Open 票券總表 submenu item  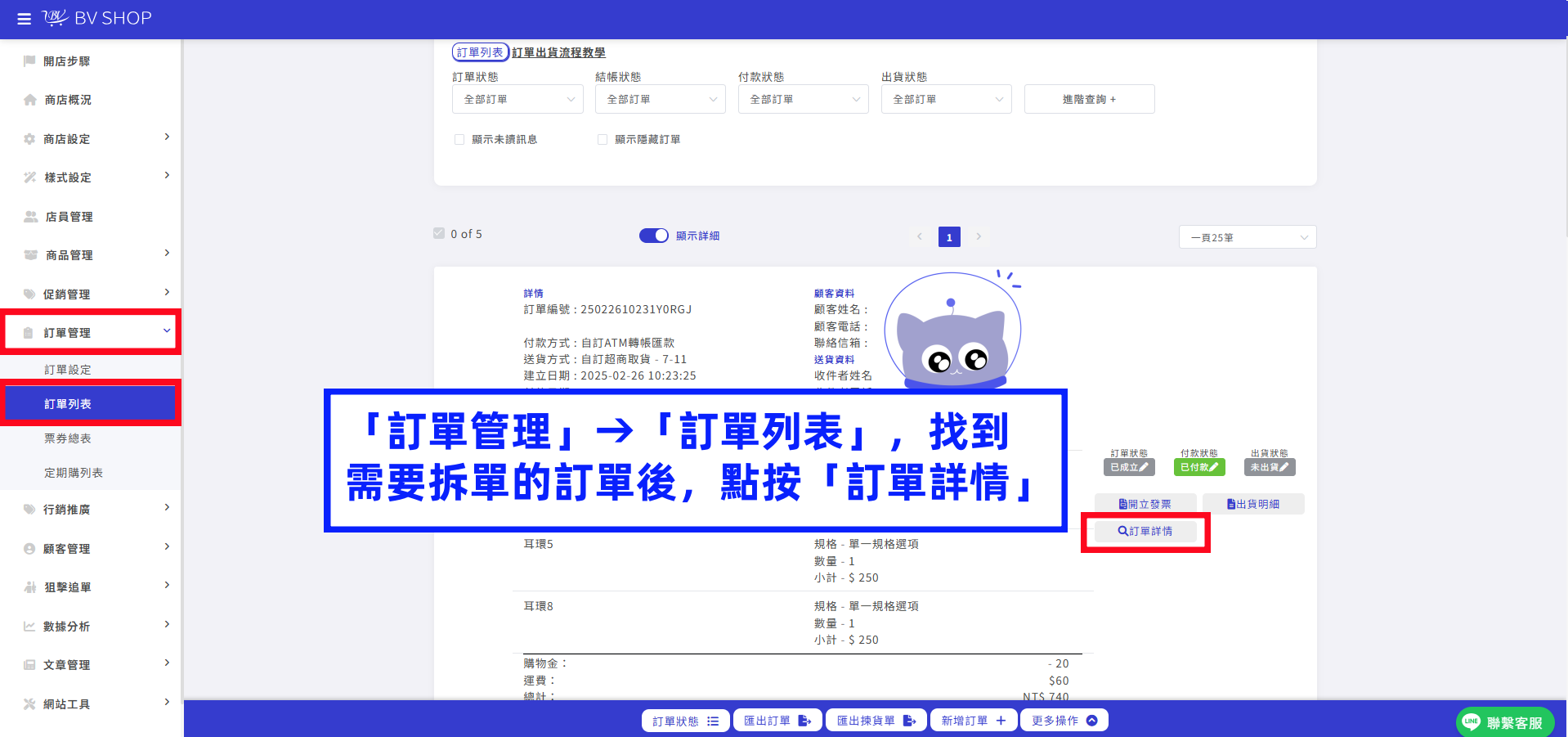(x=68, y=438)
